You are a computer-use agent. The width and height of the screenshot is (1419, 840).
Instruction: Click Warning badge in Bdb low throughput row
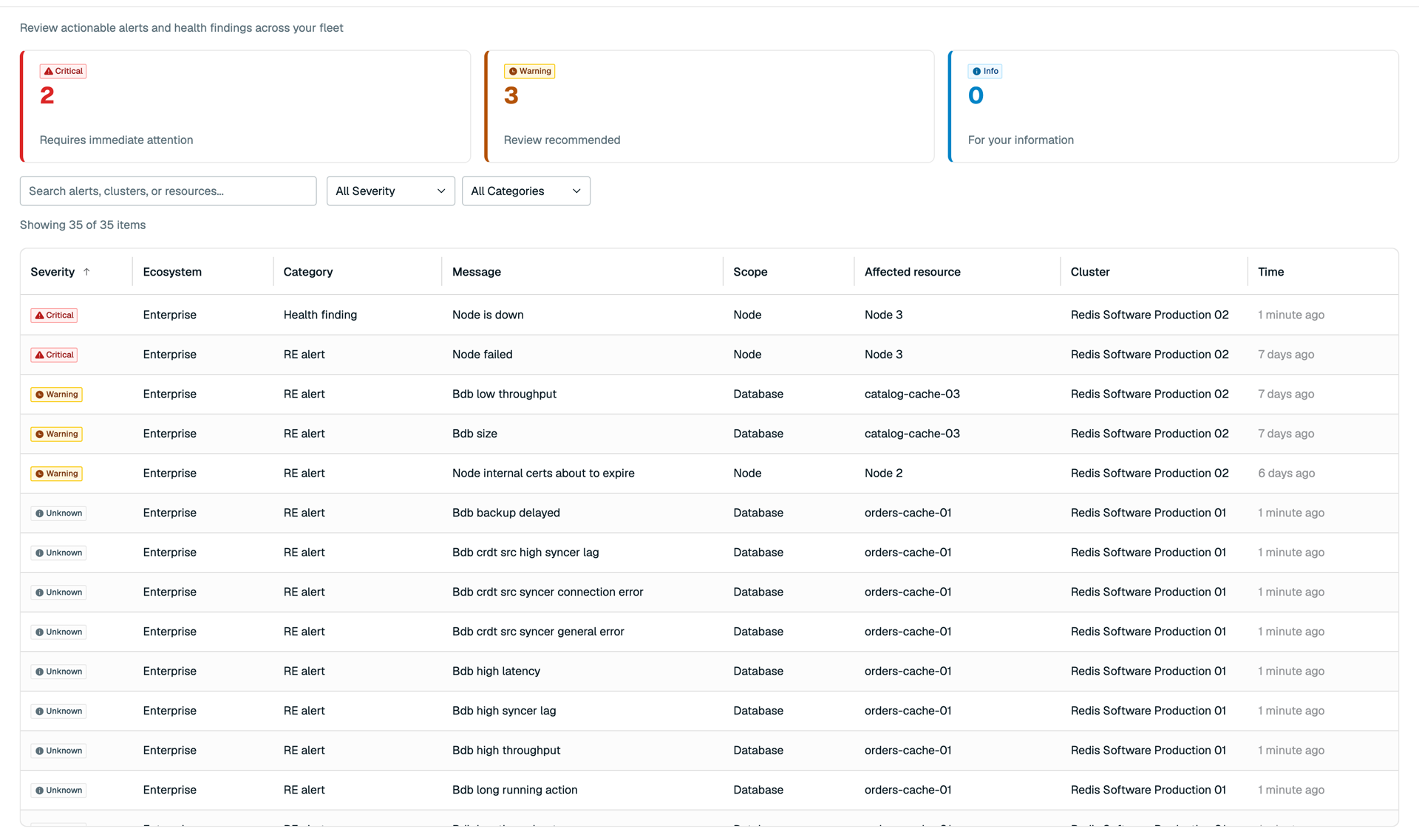[56, 395]
